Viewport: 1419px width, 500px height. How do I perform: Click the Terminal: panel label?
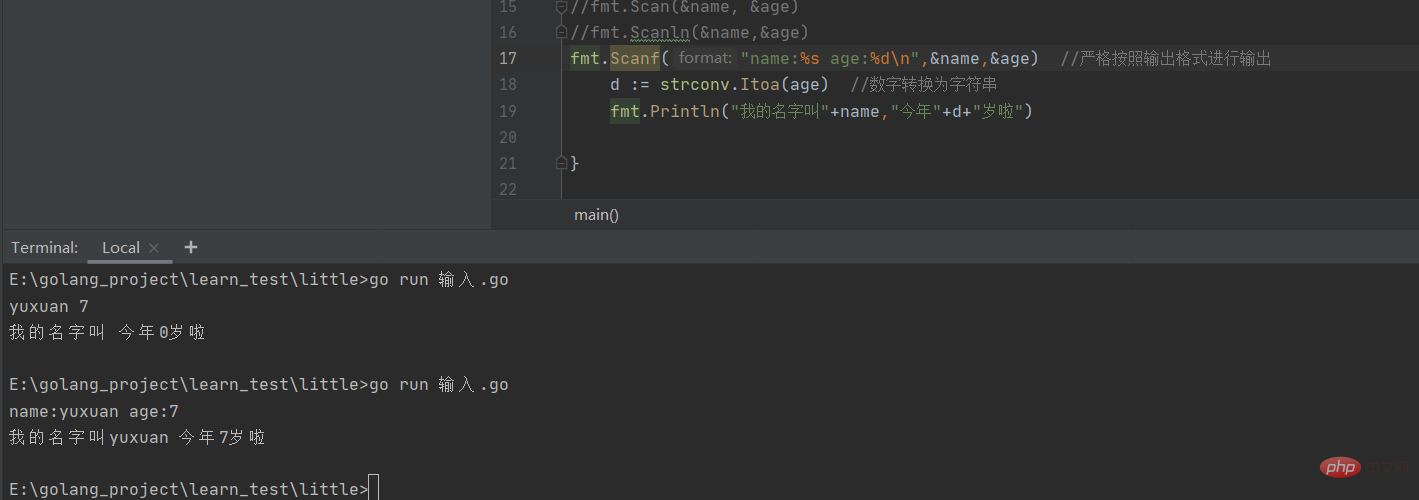pyautogui.click(x=45, y=247)
